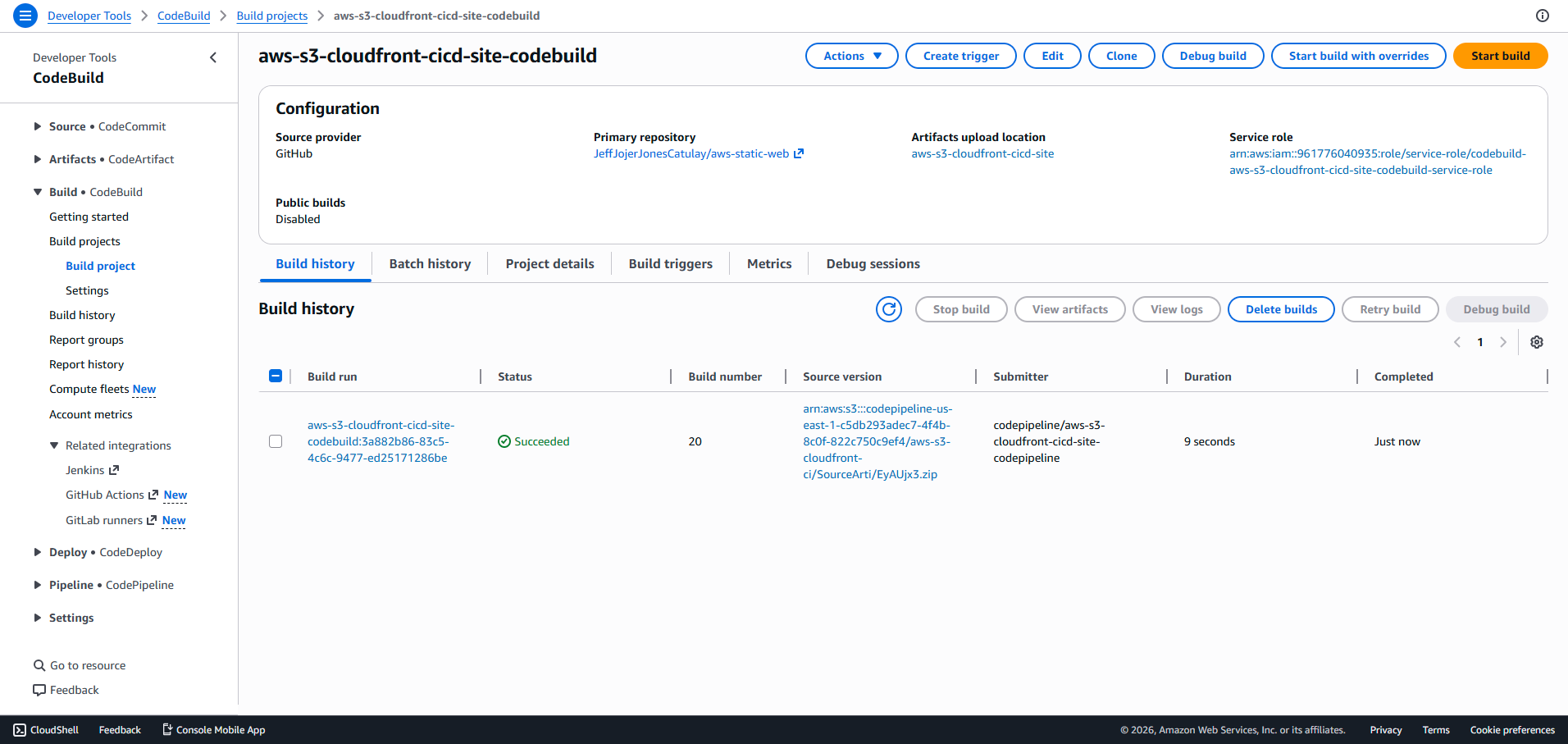The image size is (1568, 744).
Task: Click the info circle icon at top right
Action: pos(1543,16)
